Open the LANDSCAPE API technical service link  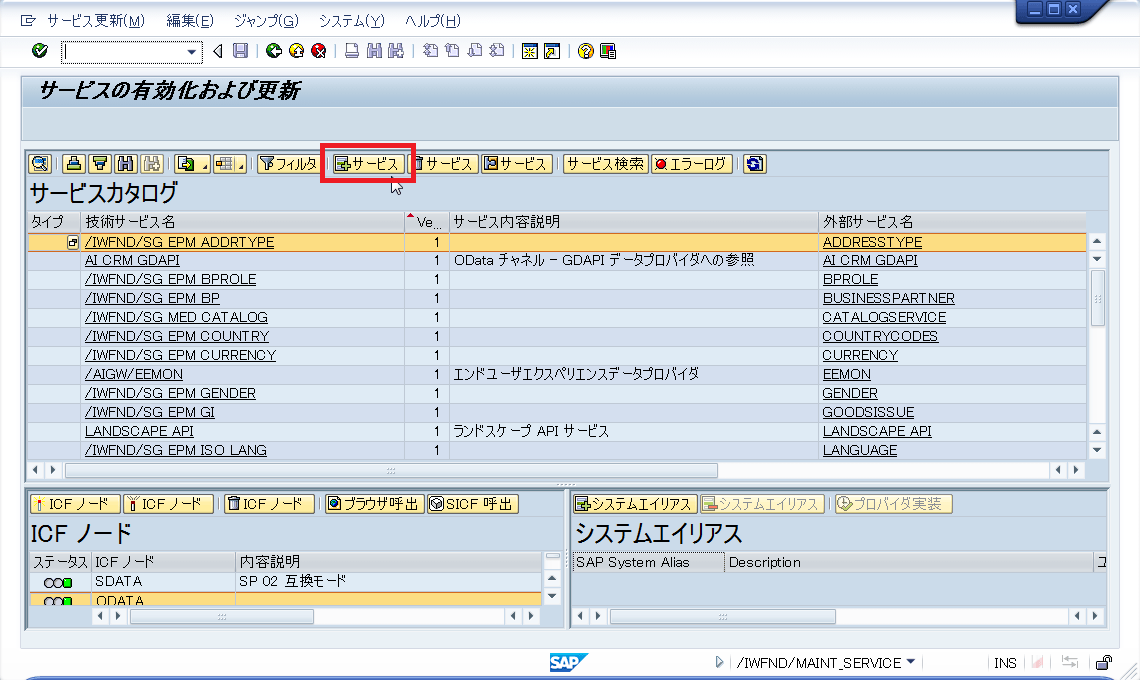(139, 431)
